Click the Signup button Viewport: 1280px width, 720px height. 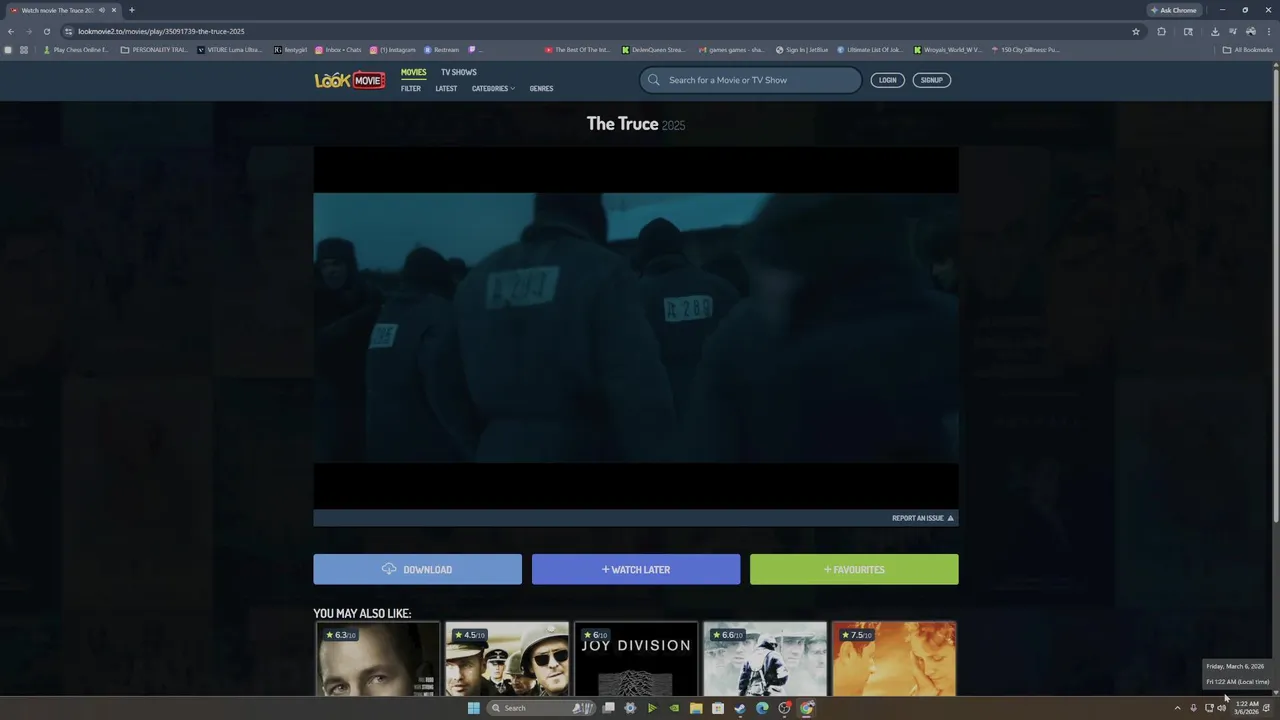point(931,80)
